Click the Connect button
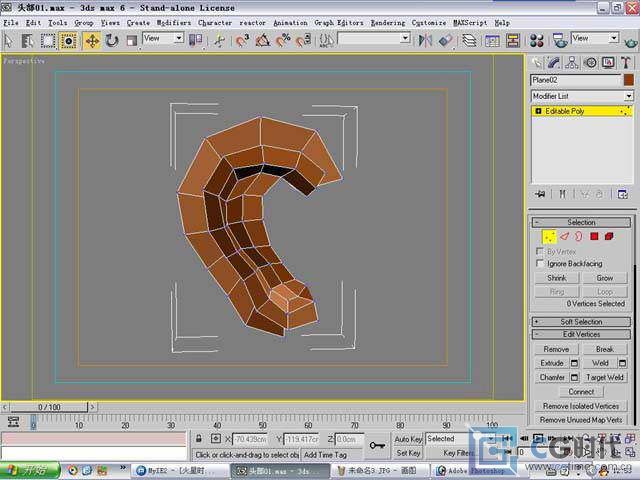 click(581, 392)
